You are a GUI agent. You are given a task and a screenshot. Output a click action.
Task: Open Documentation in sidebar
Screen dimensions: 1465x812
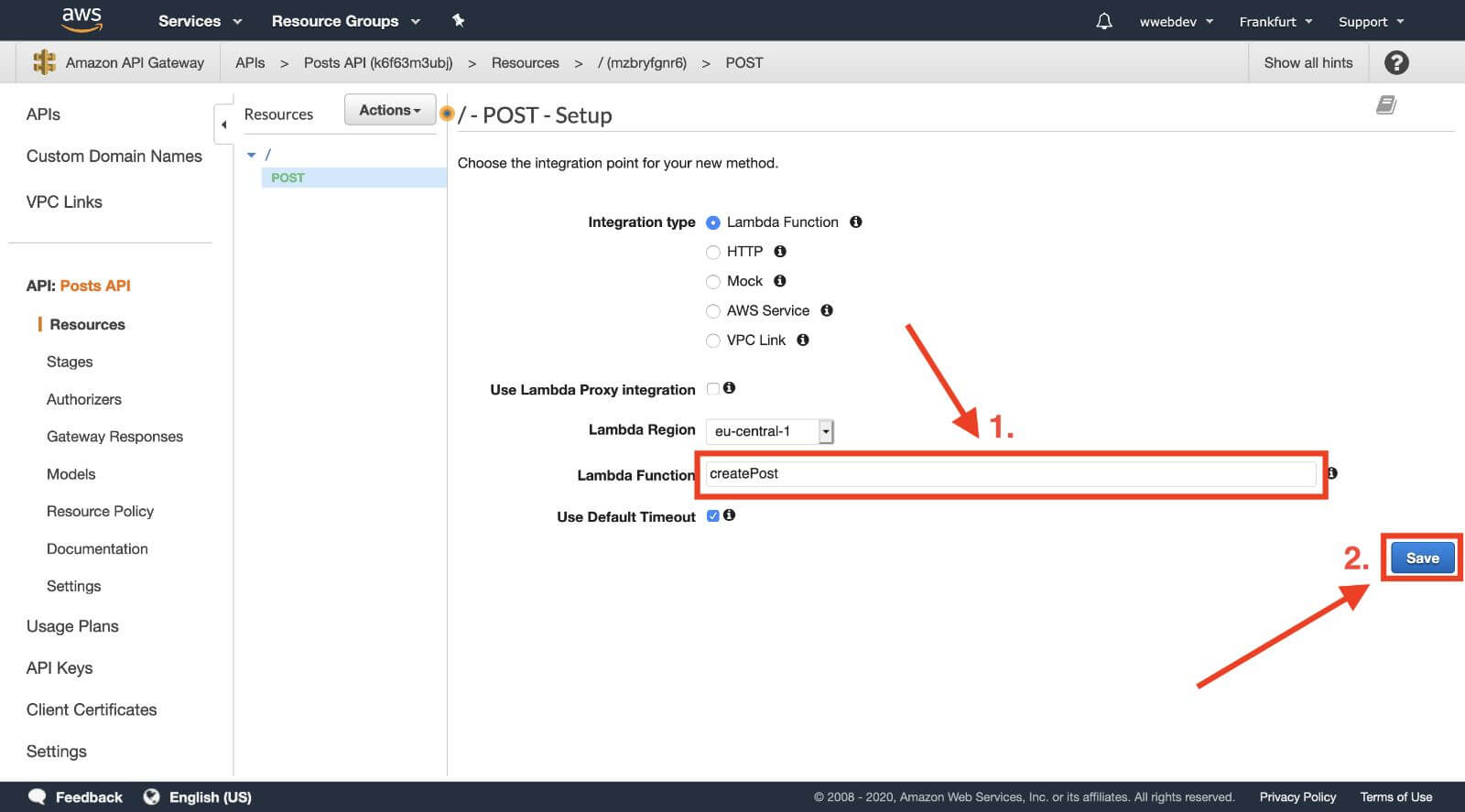tap(97, 548)
